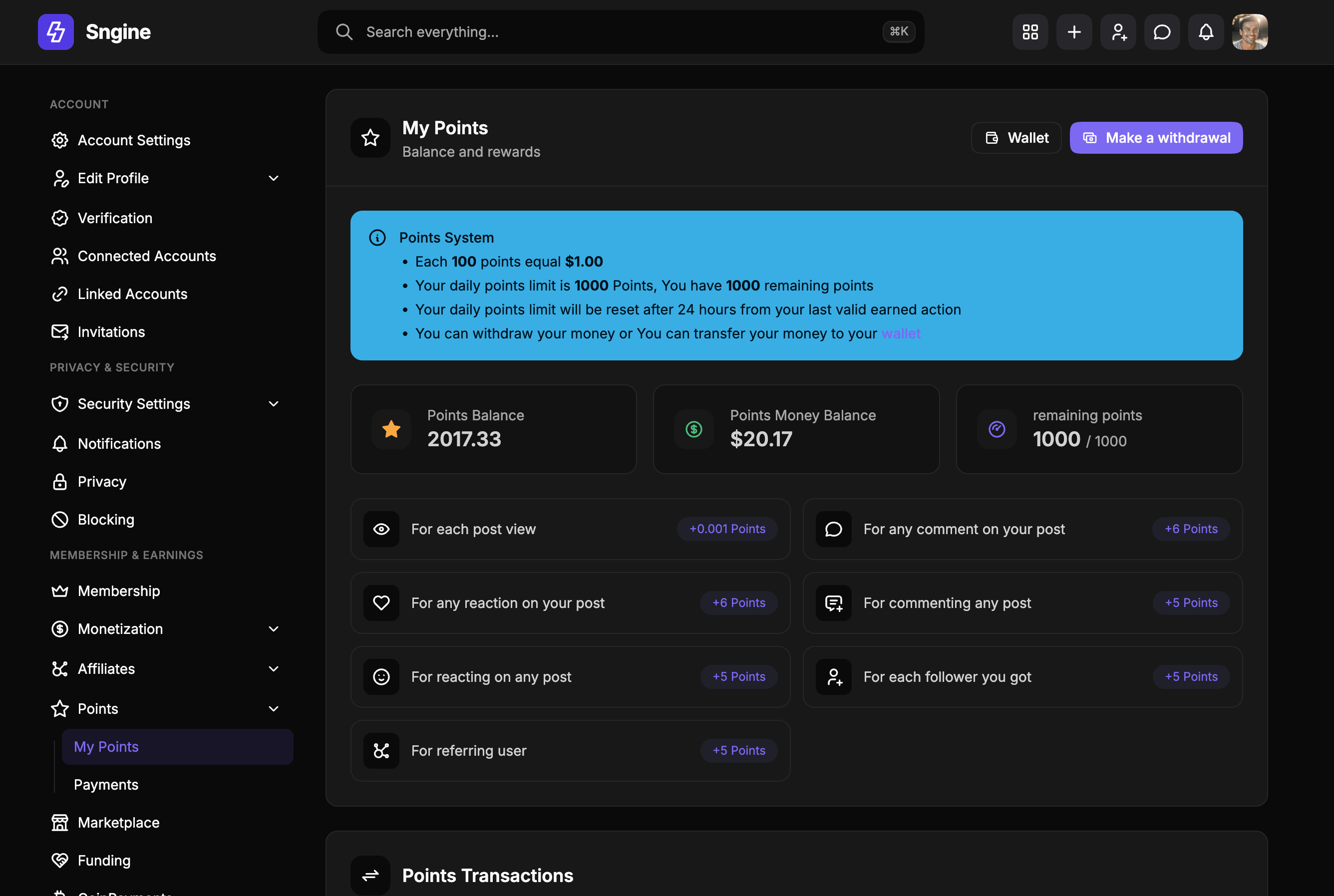Viewport: 1334px width, 896px height.
Task: Click the remaining points gauge icon
Action: click(997, 429)
